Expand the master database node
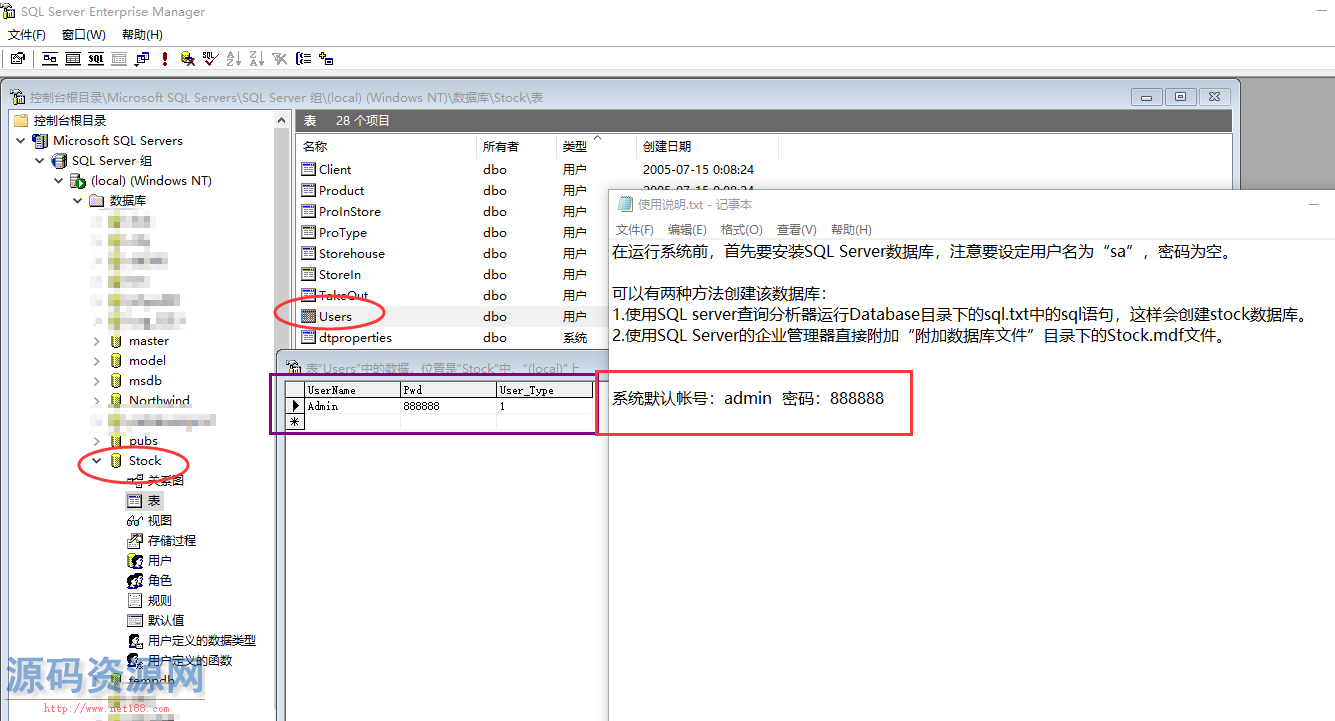The height and width of the screenshot is (721, 1335). pos(97,341)
